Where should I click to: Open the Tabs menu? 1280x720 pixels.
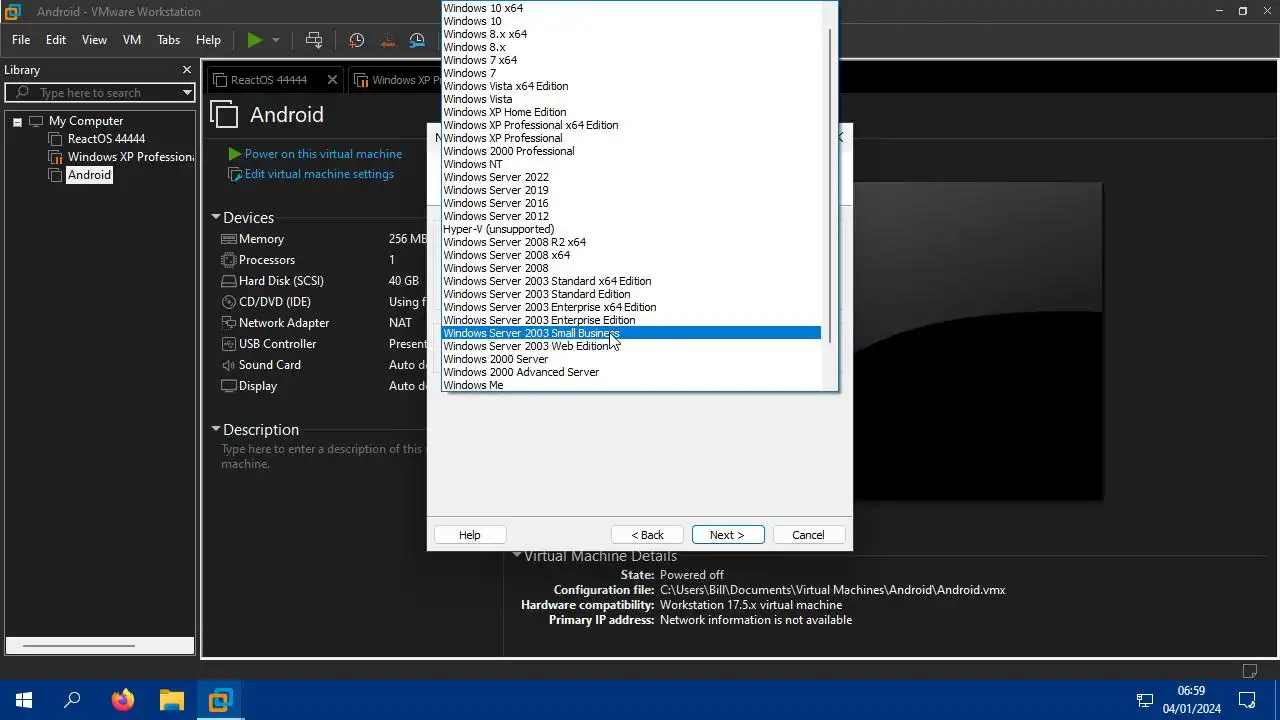(x=169, y=40)
